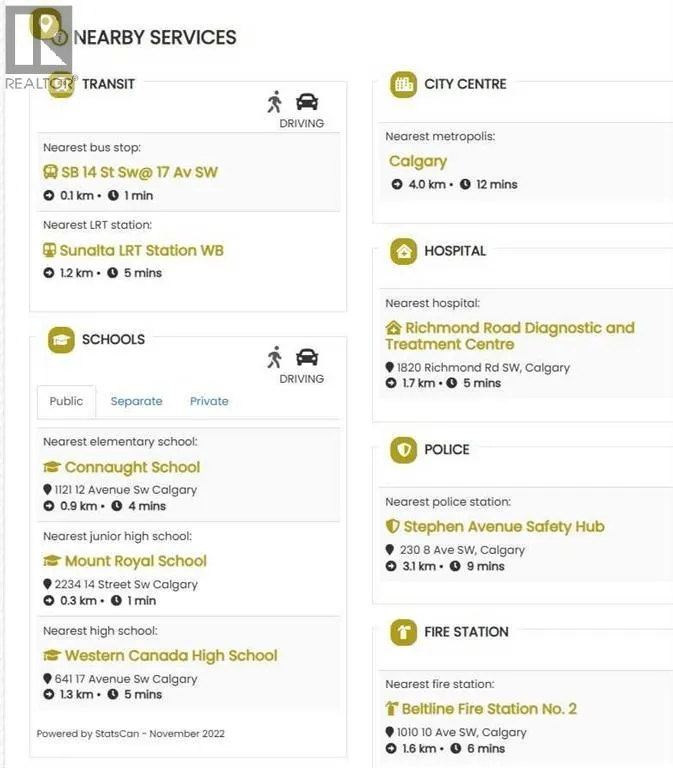Screen dimensions: 673x768
Task: Click the Schools graduation cap icon
Action: tap(61, 340)
